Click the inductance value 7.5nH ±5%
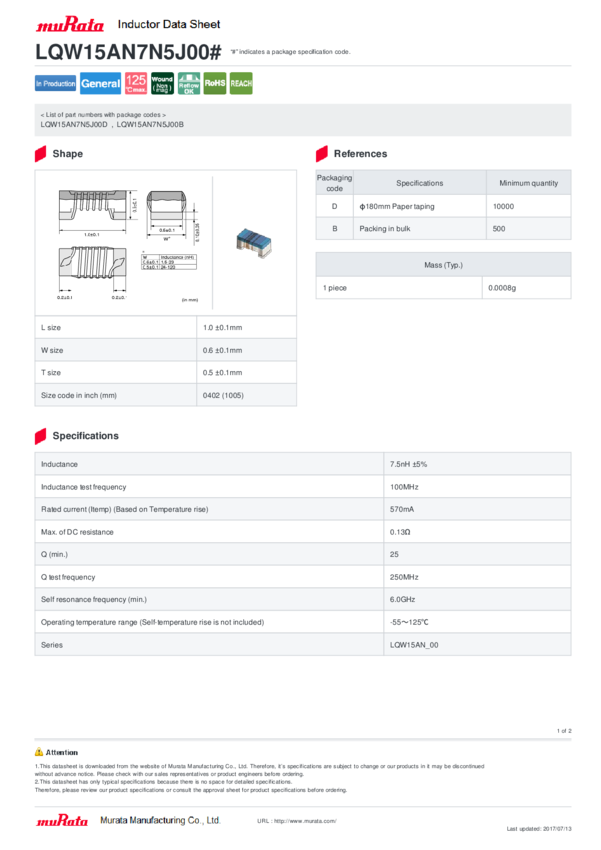 tap(409, 465)
